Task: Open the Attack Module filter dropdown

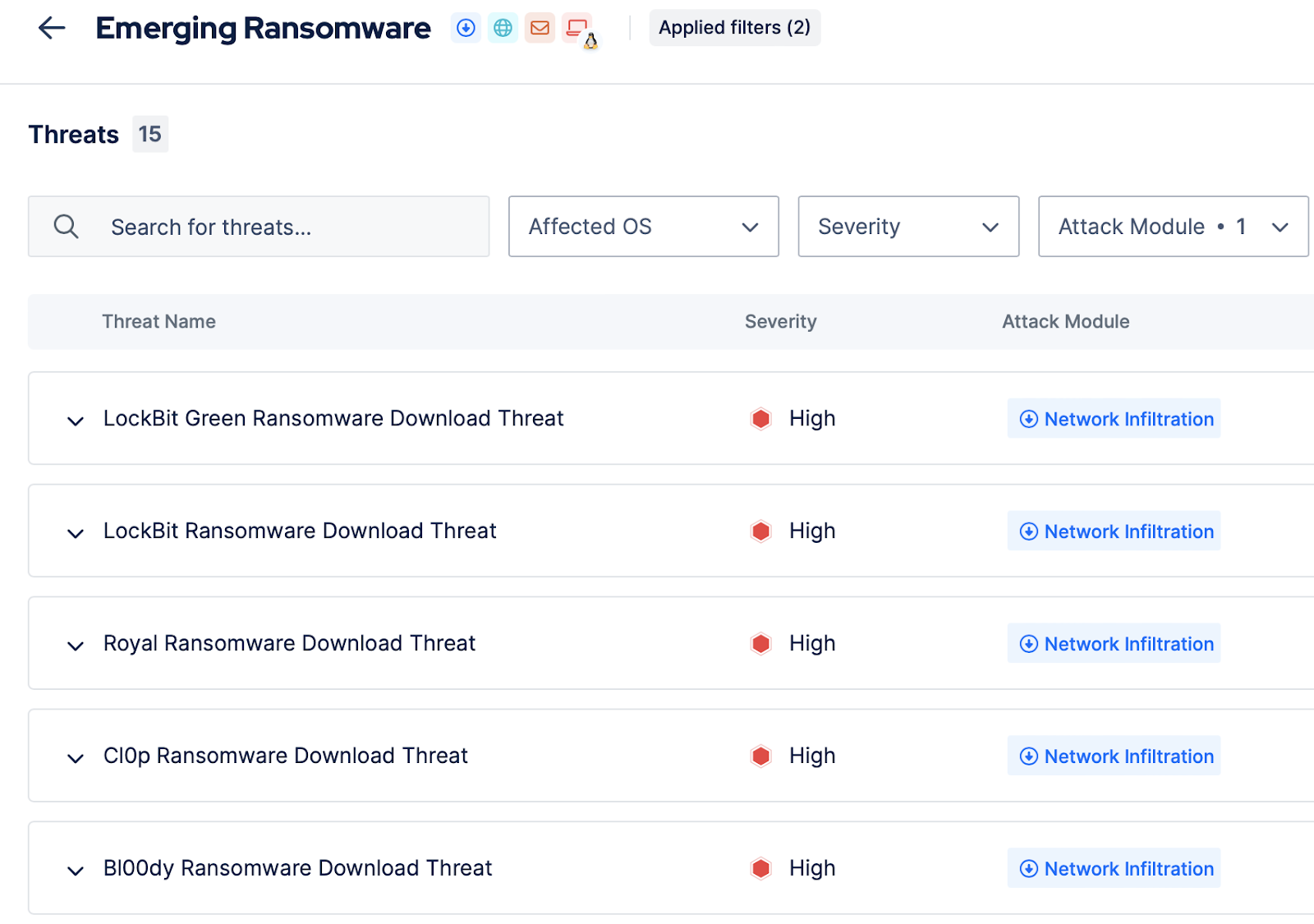Action: pyautogui.click(x=1173, y=226)
